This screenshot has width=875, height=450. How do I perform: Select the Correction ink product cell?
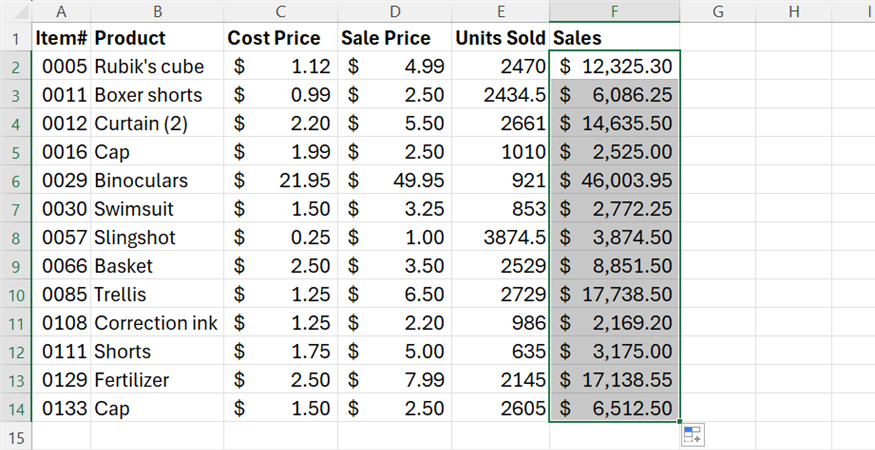click(157, 322)
